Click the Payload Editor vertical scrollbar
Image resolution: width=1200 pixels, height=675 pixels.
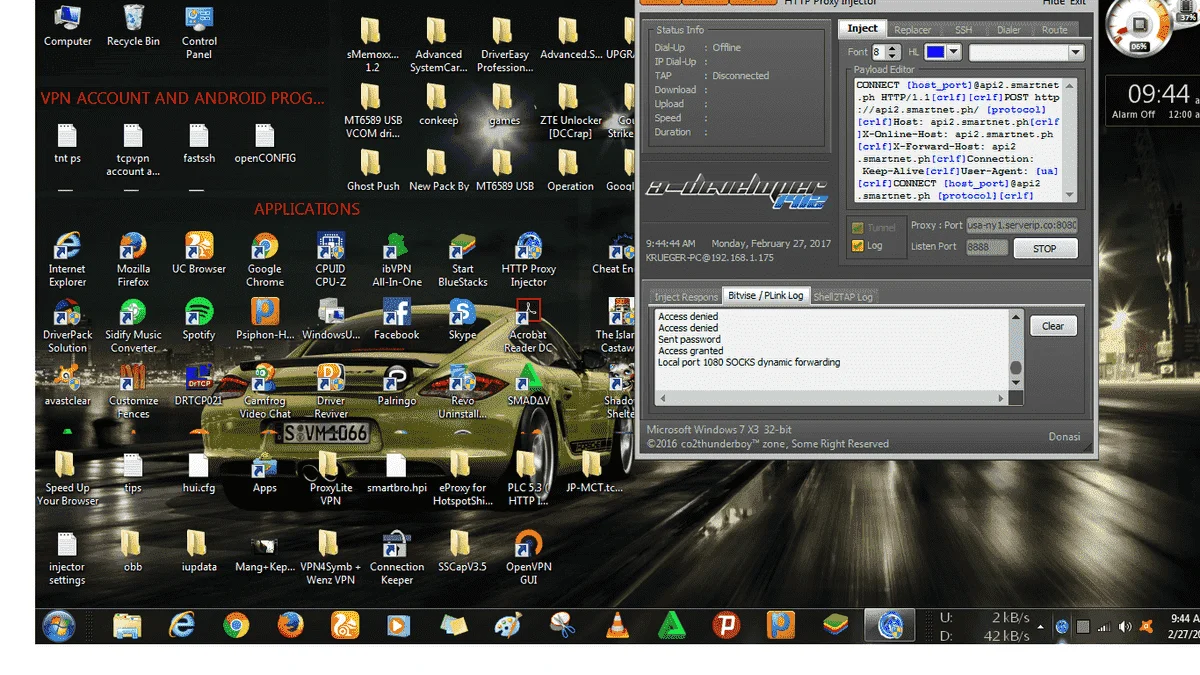coord(1070,140)
